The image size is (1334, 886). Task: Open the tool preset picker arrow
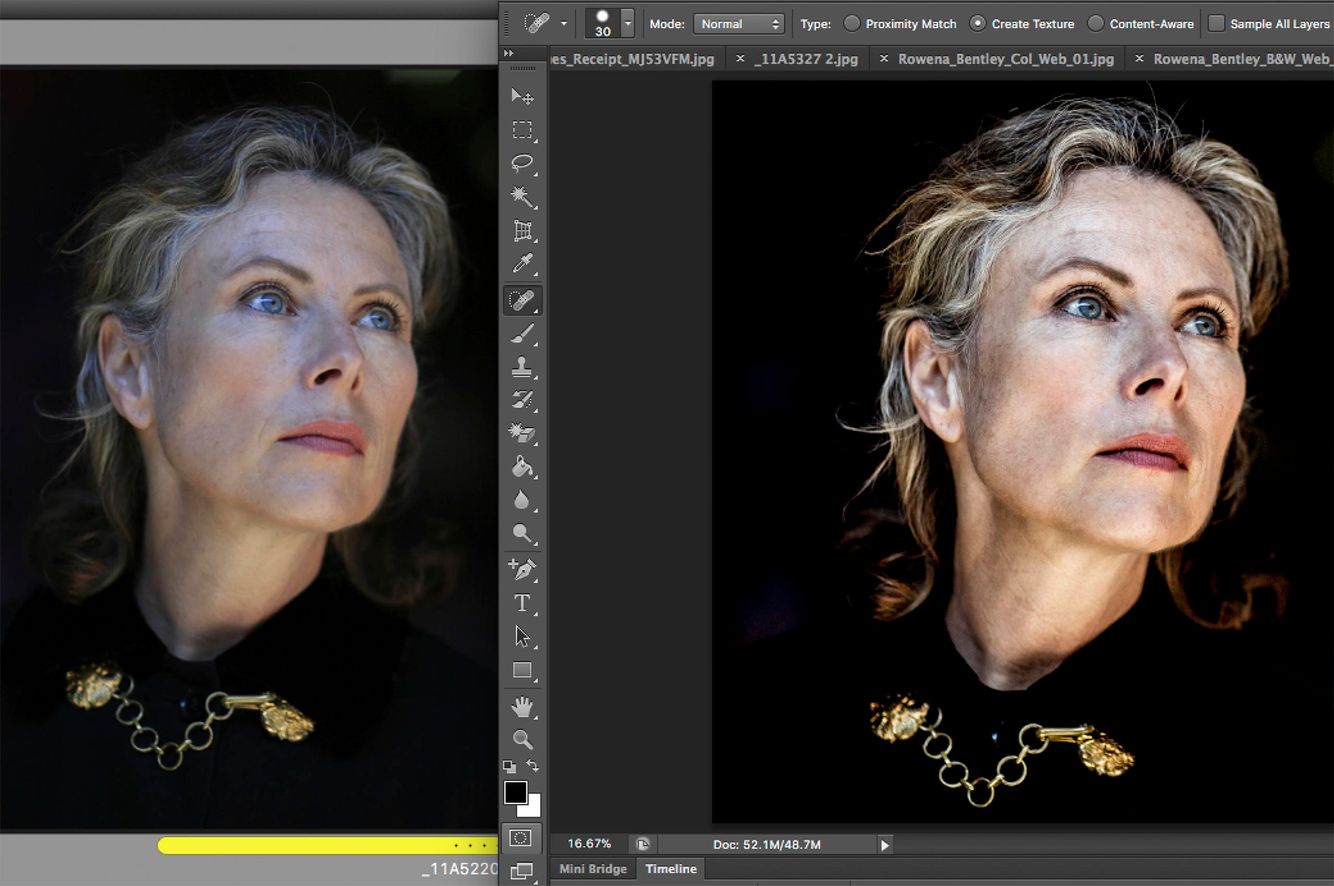[x=564, y=23]
